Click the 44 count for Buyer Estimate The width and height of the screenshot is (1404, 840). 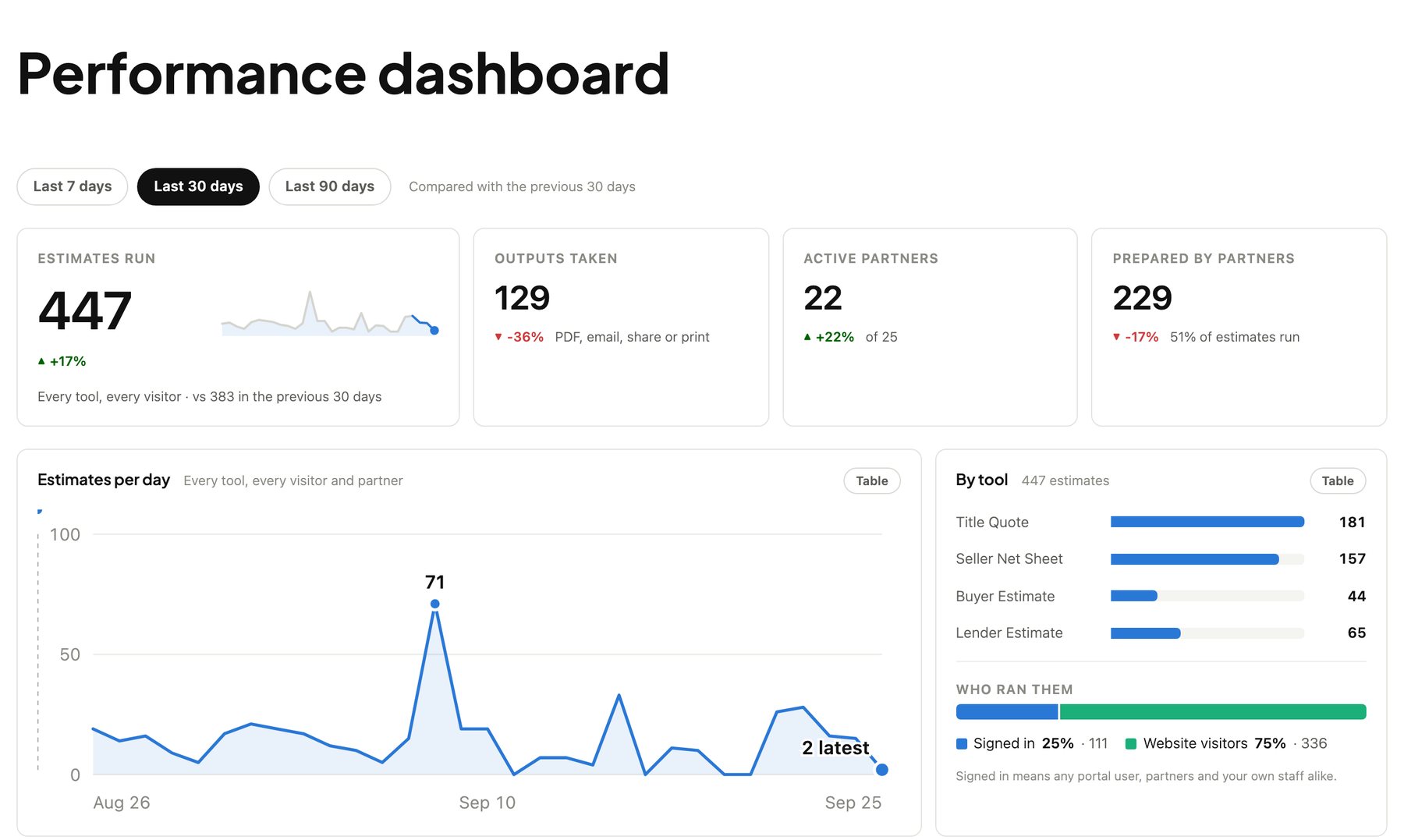coord(1357,597)
